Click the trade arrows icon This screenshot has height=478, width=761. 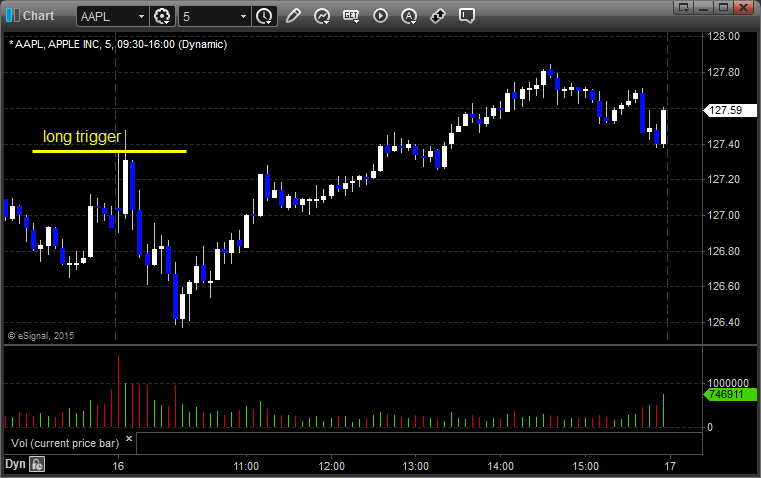point(438,16)
